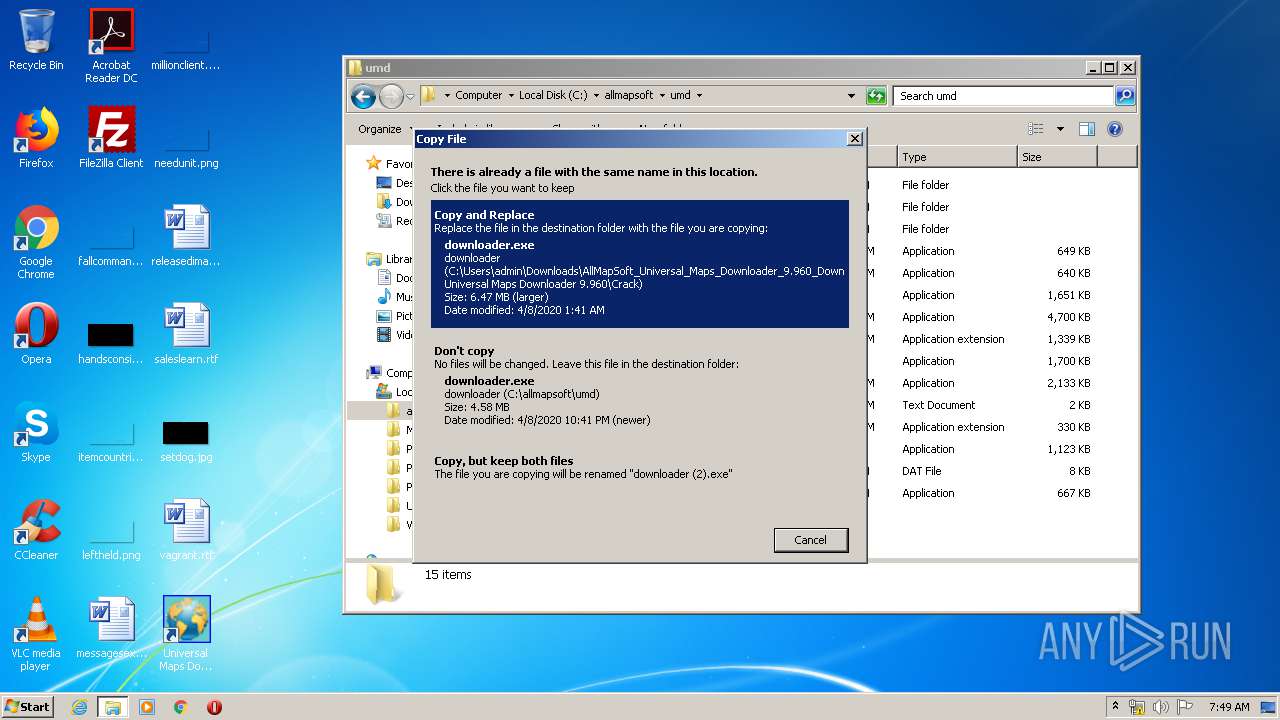Open Acrobat Reader DC desktop shortcut
The image size is (1280, 720).
[x=111, y=46]
